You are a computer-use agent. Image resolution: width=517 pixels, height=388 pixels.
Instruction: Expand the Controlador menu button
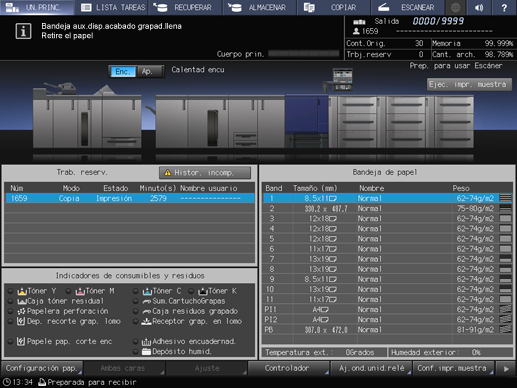[288, 368]
